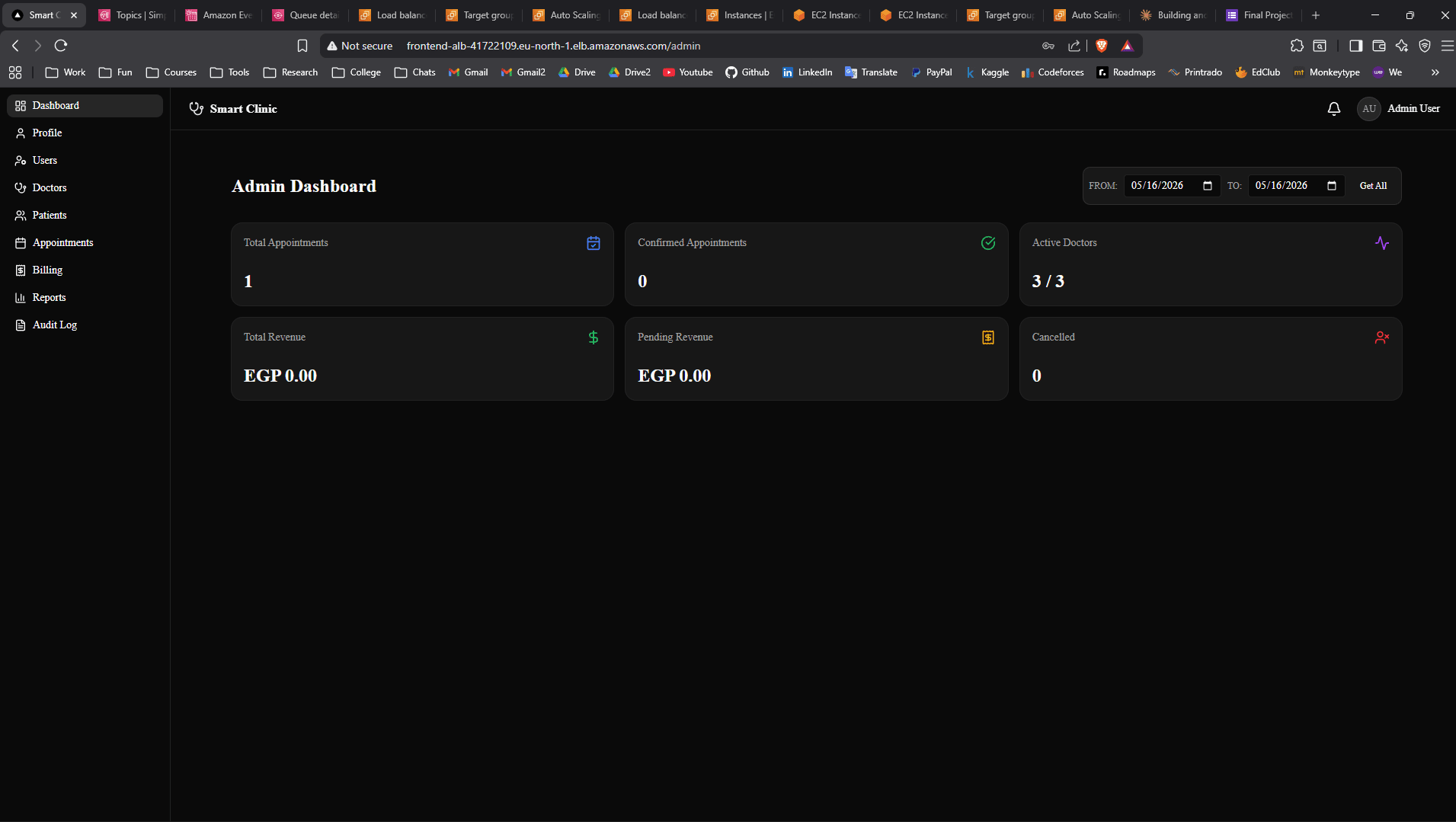Click the Total Appointments calendar icon
This screenshot has width=1456, height=822.
point(594,243)
